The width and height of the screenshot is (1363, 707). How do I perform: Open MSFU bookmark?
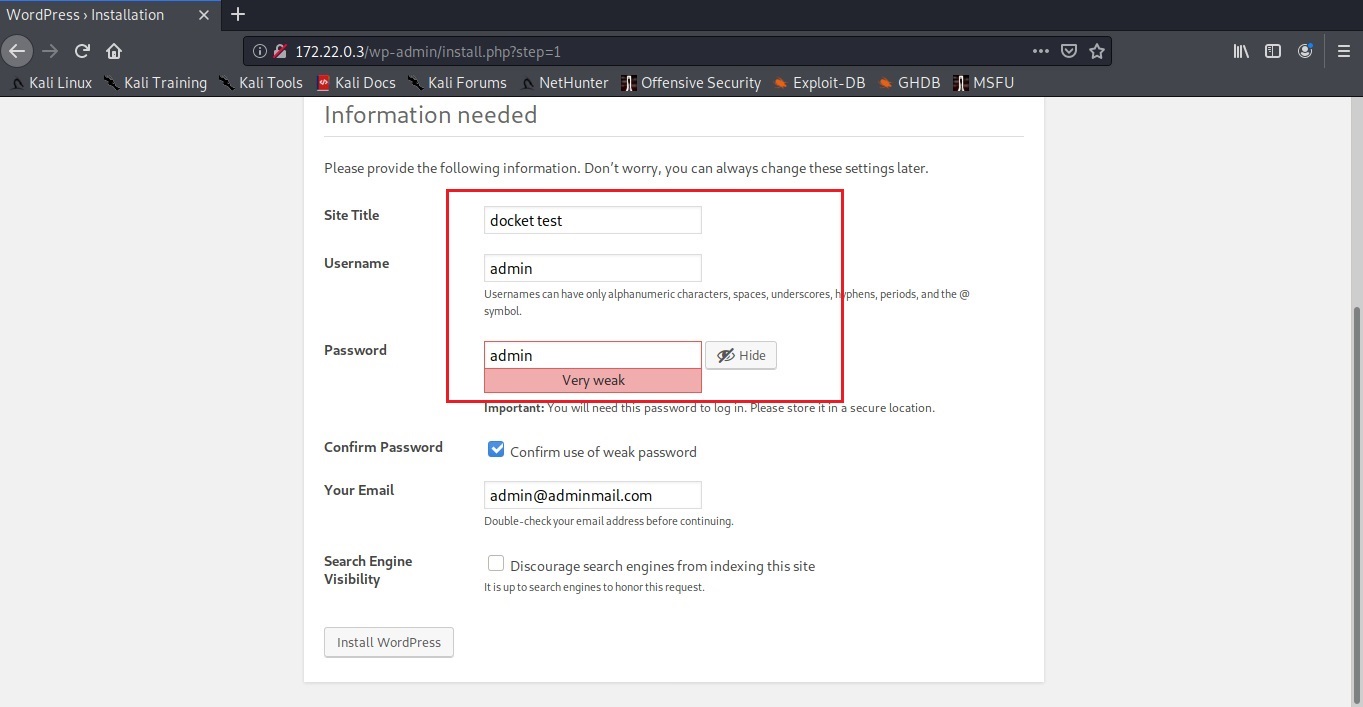coord(984,83)
